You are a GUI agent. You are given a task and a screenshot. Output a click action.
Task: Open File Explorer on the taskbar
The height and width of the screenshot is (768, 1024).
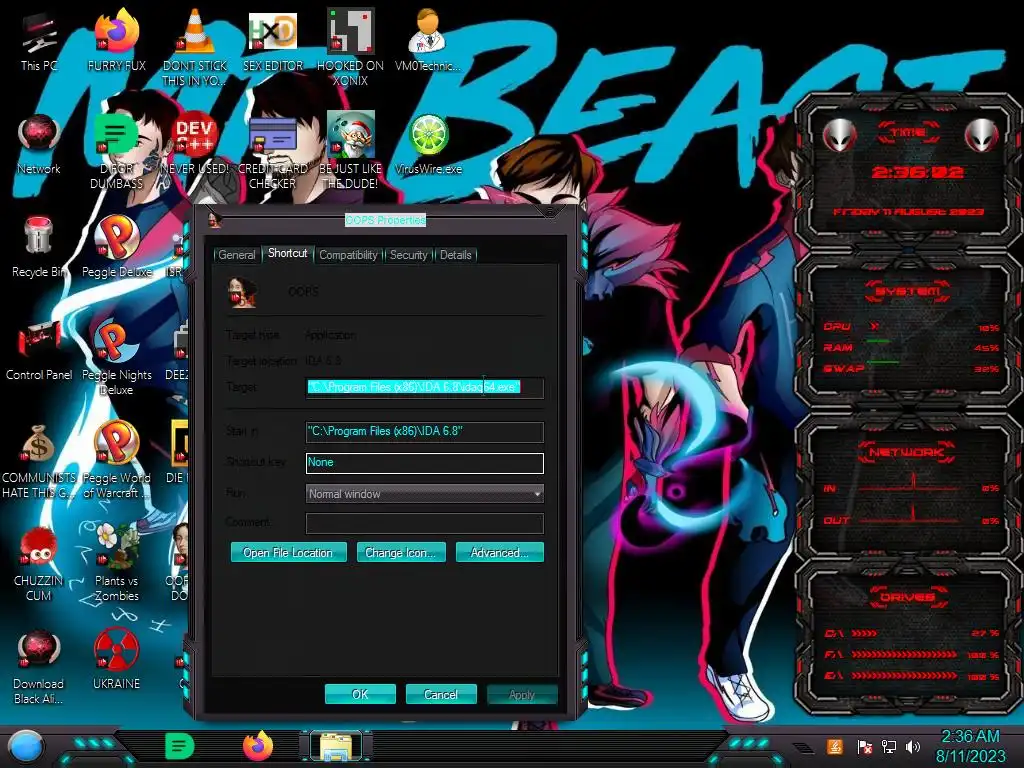coord(336,746)
